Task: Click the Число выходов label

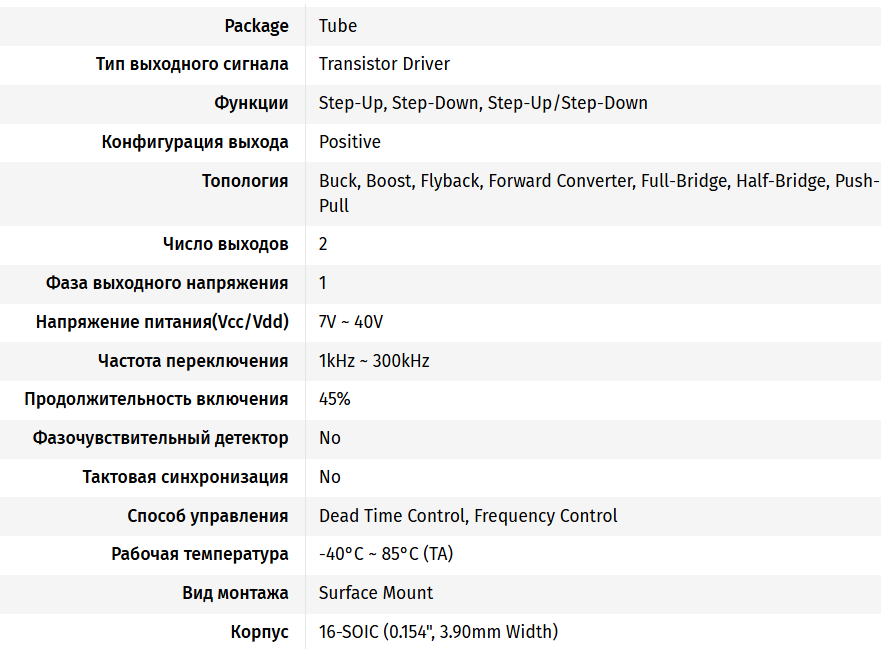Action: coord(226,244)
